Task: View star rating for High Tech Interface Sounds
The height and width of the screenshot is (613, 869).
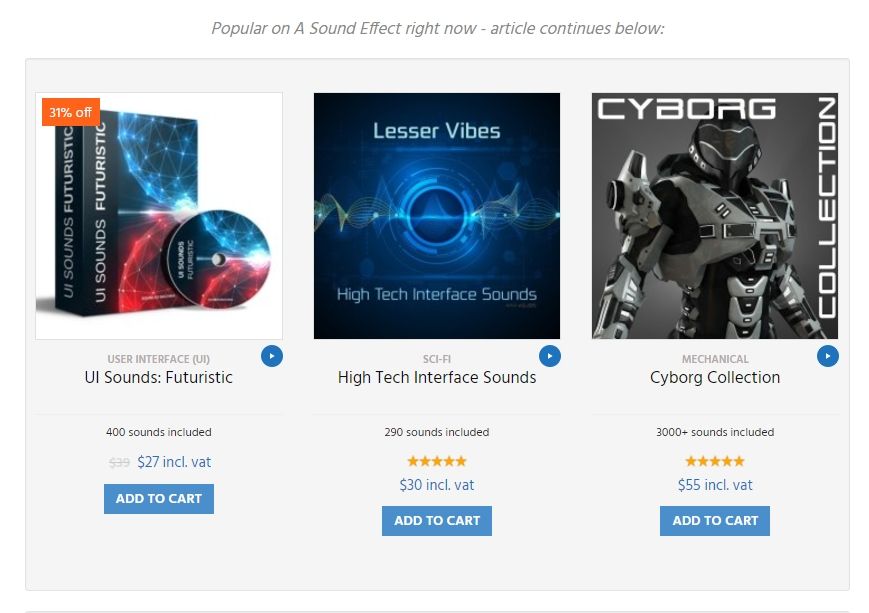Action: [x=437, y=461]
